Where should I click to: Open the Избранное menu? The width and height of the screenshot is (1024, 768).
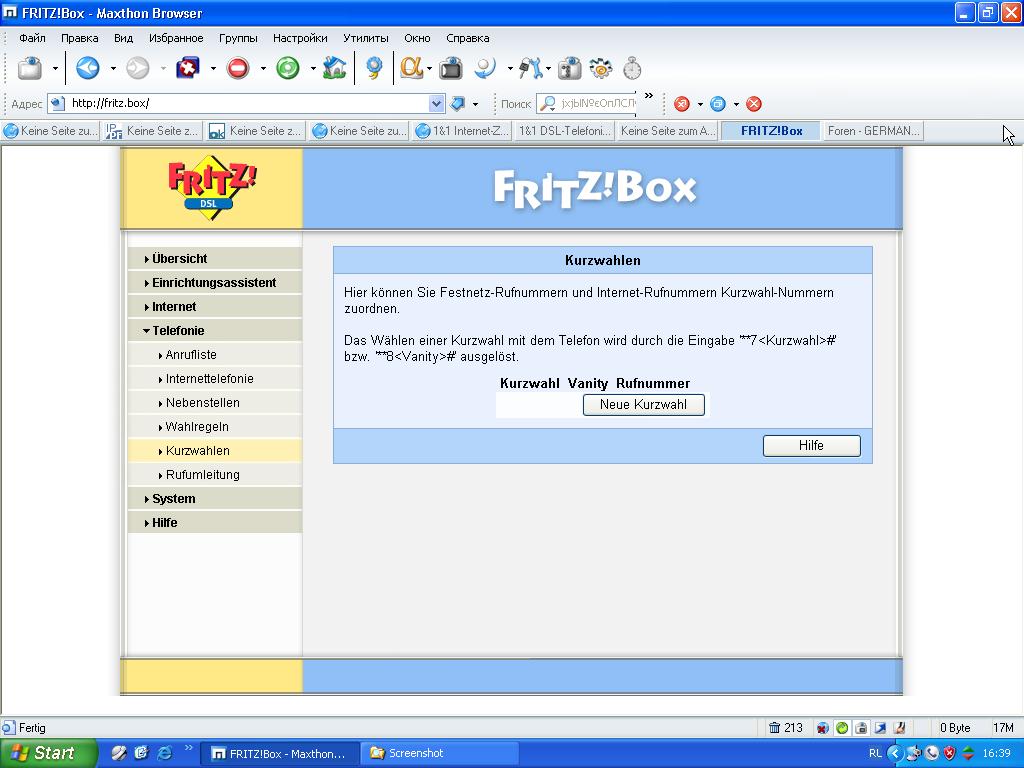[x=176, y=38]
